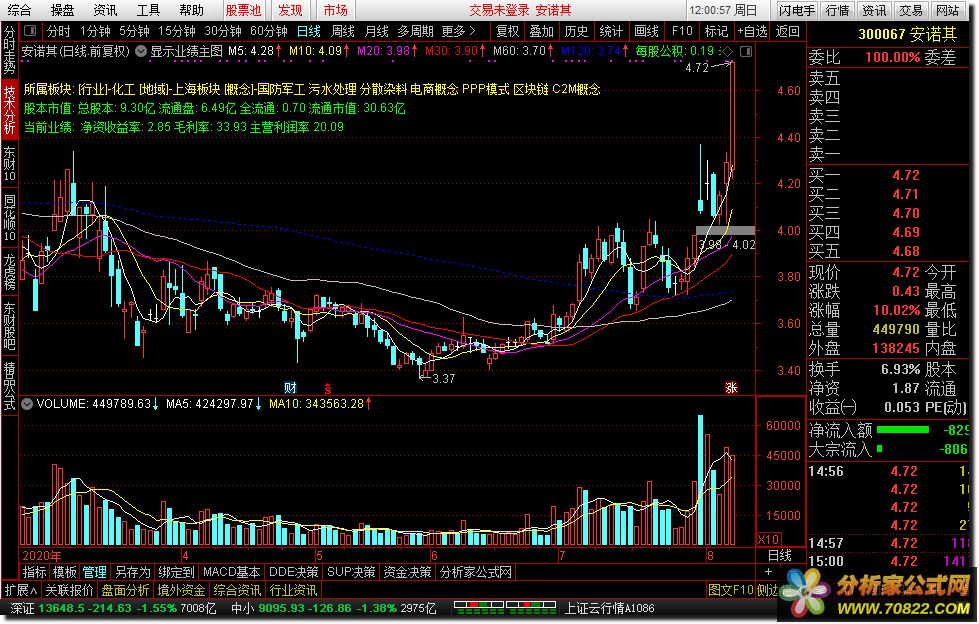The image size is (979, 624).
Task: Select the 周线 weekly period
Action: [342, 31]
